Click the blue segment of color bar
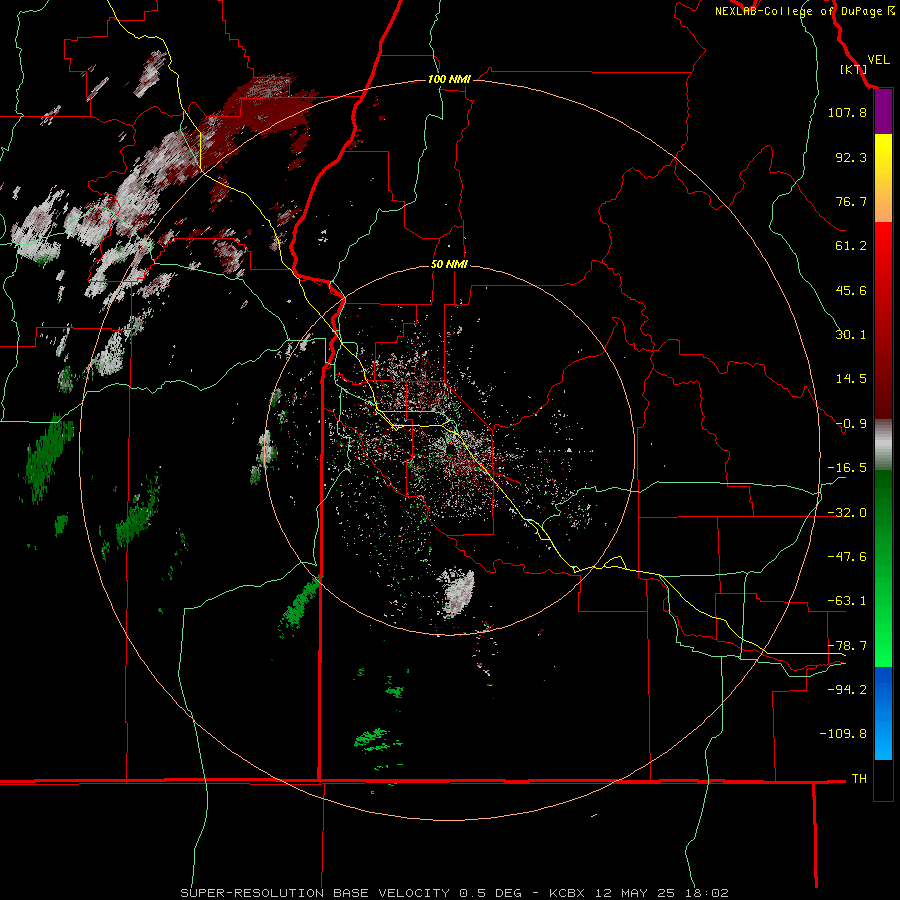Image resolution: width=900 pixels, height=900 pixels. (883, 713)
